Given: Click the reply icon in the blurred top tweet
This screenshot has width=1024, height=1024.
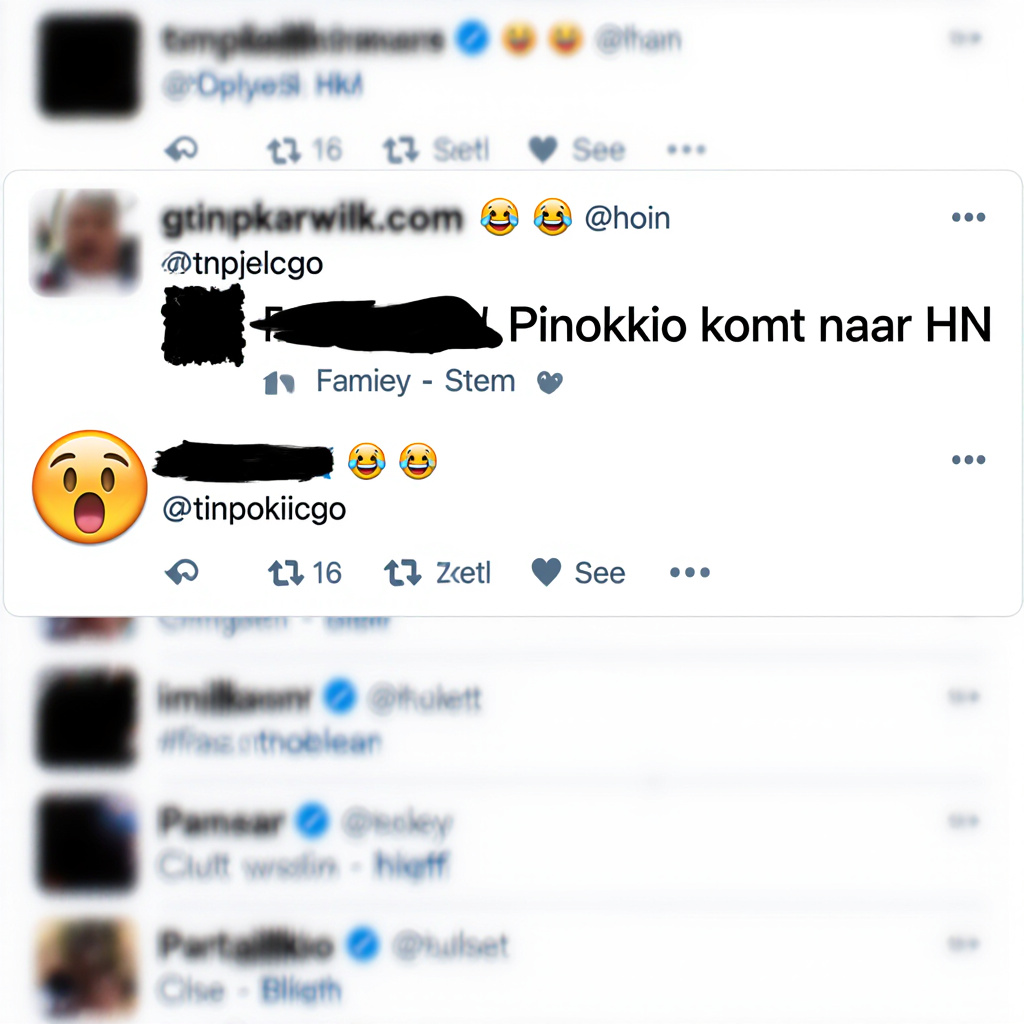Looking at the screenshot, I should click(x=181, y=150).
